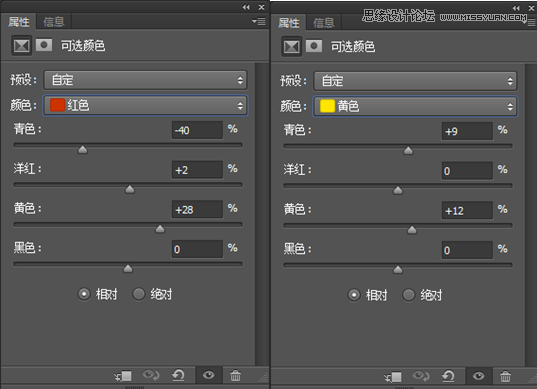The width and height of the screenshot is (537, 389).
Task: Open 预设 dropdown in left panel
Action: (145, 80)
